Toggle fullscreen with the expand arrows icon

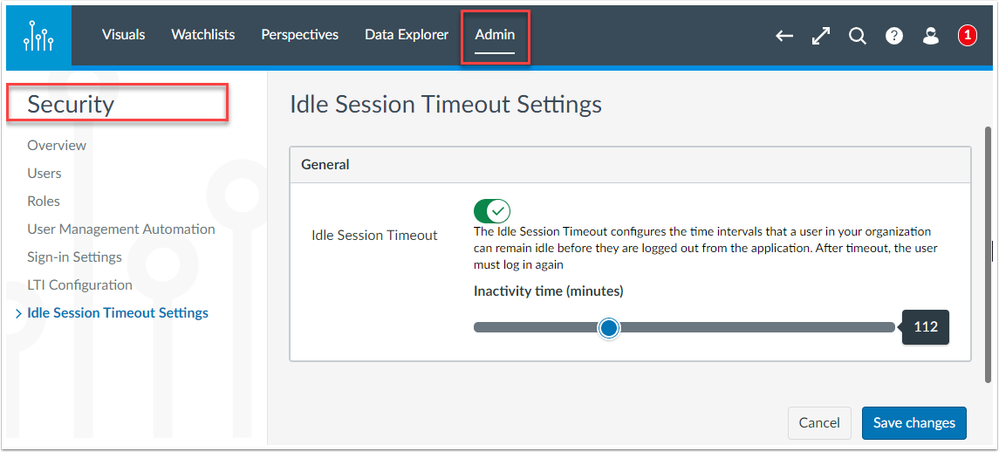click(x=821, y=36)
